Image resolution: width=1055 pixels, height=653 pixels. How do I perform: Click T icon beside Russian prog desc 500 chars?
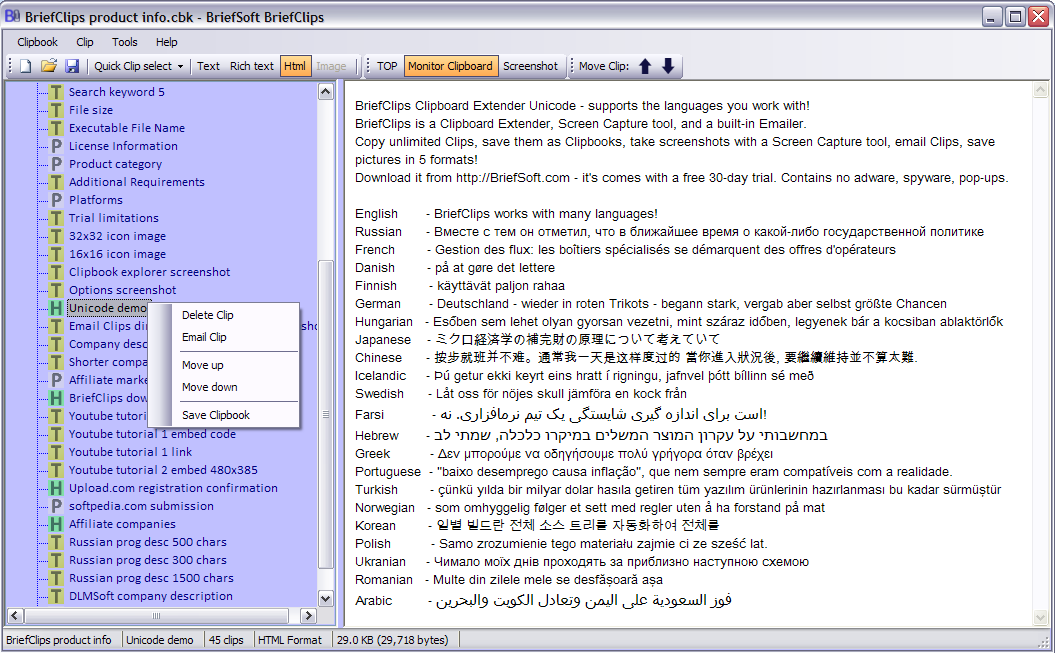(57, 543)
